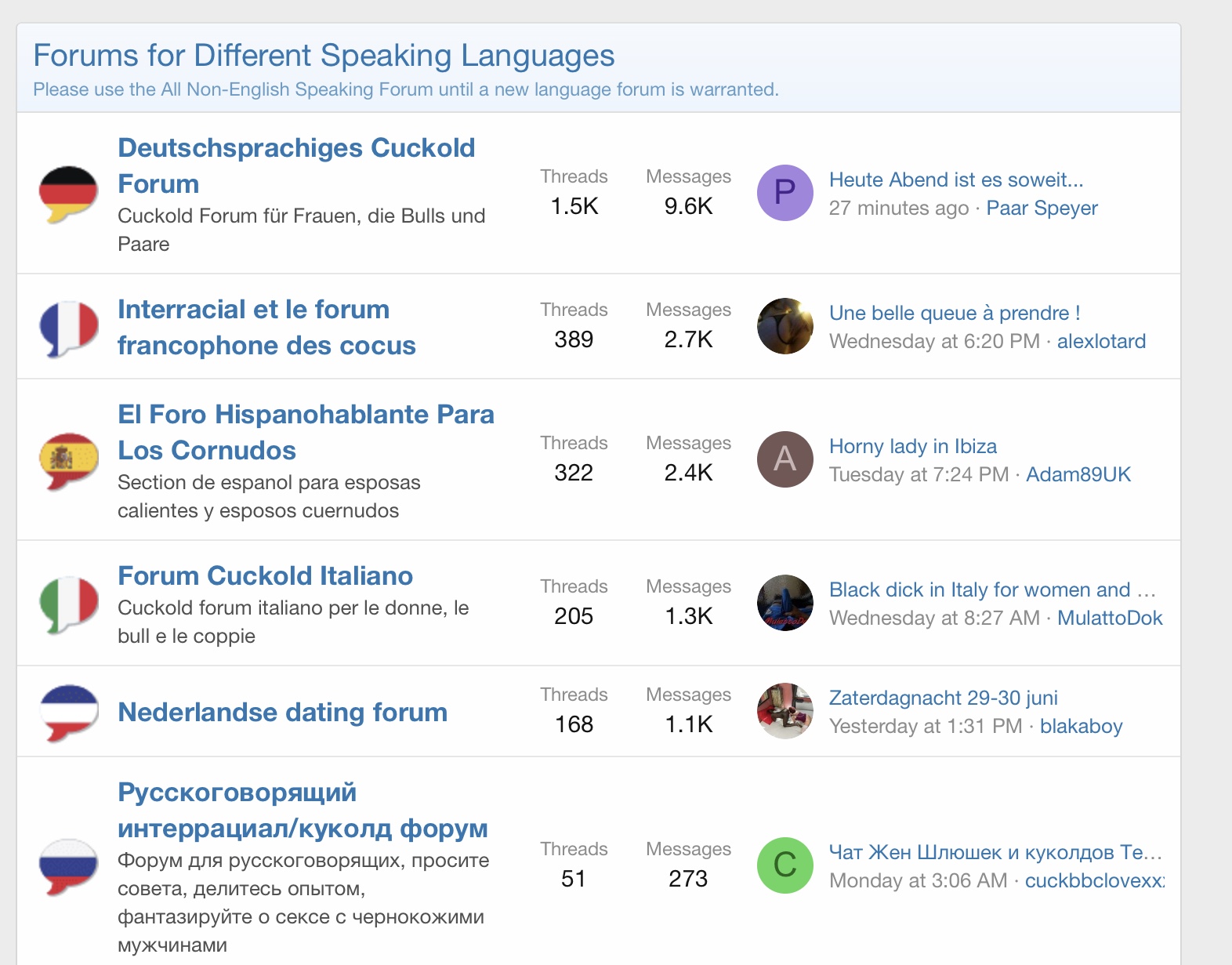Click the 2.4K messages count

coord(688,473)
